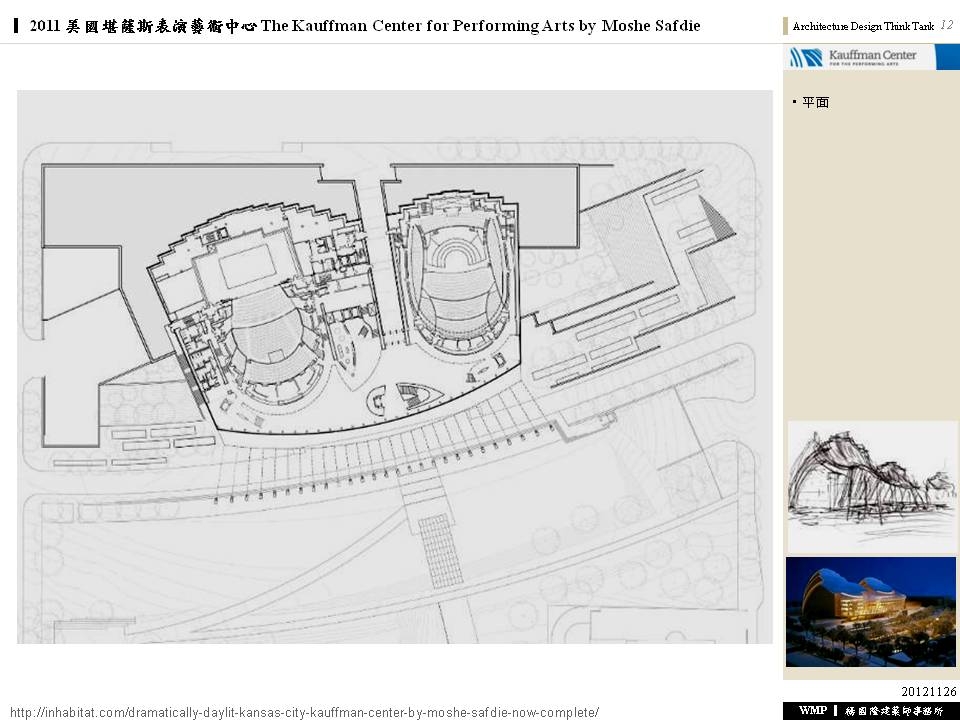Click the tan bar before Architecture Design label
The image size is (960, 720).
(786, 27)
